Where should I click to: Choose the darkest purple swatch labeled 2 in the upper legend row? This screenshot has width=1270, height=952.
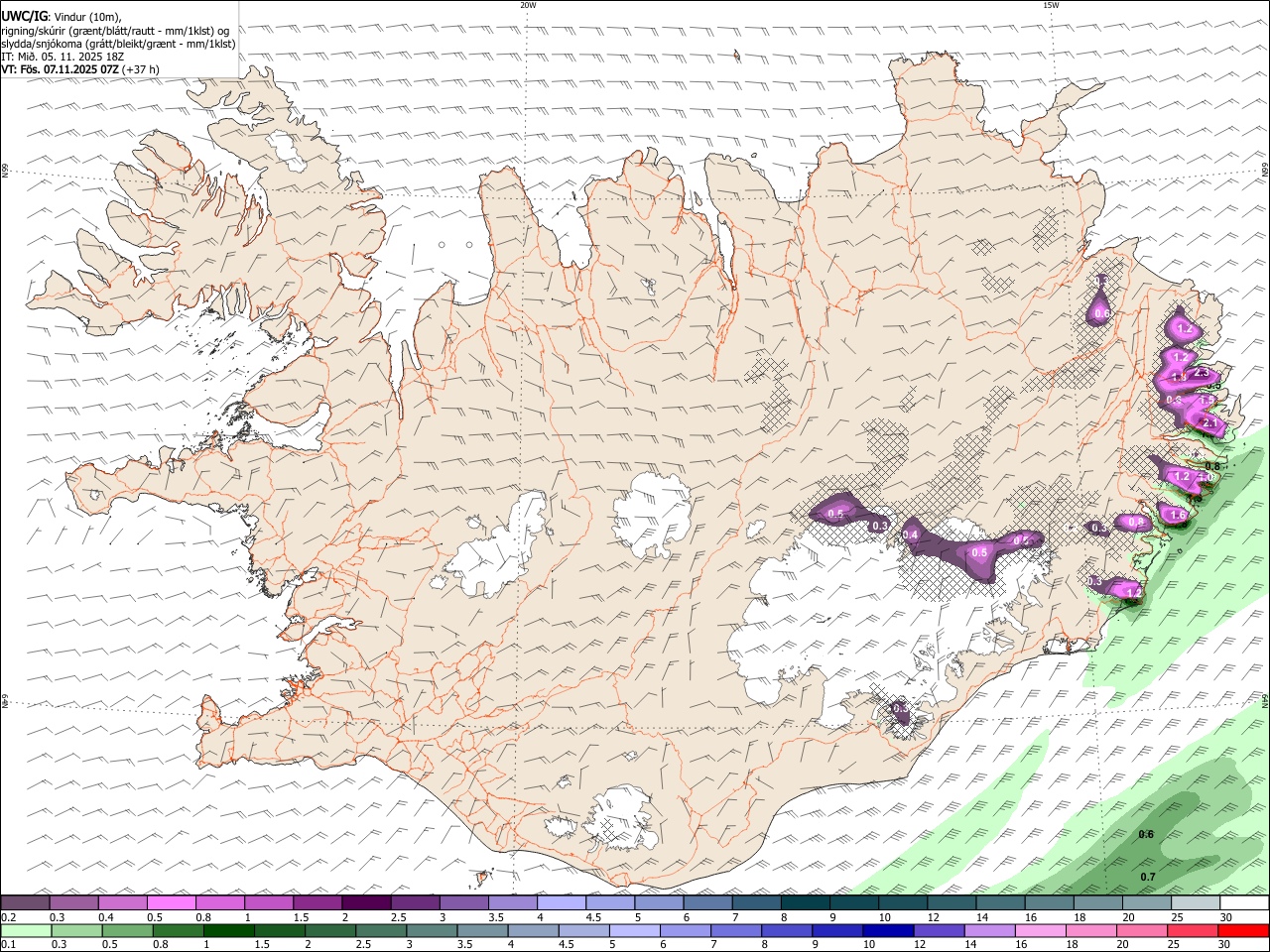(x=366, y=902)
